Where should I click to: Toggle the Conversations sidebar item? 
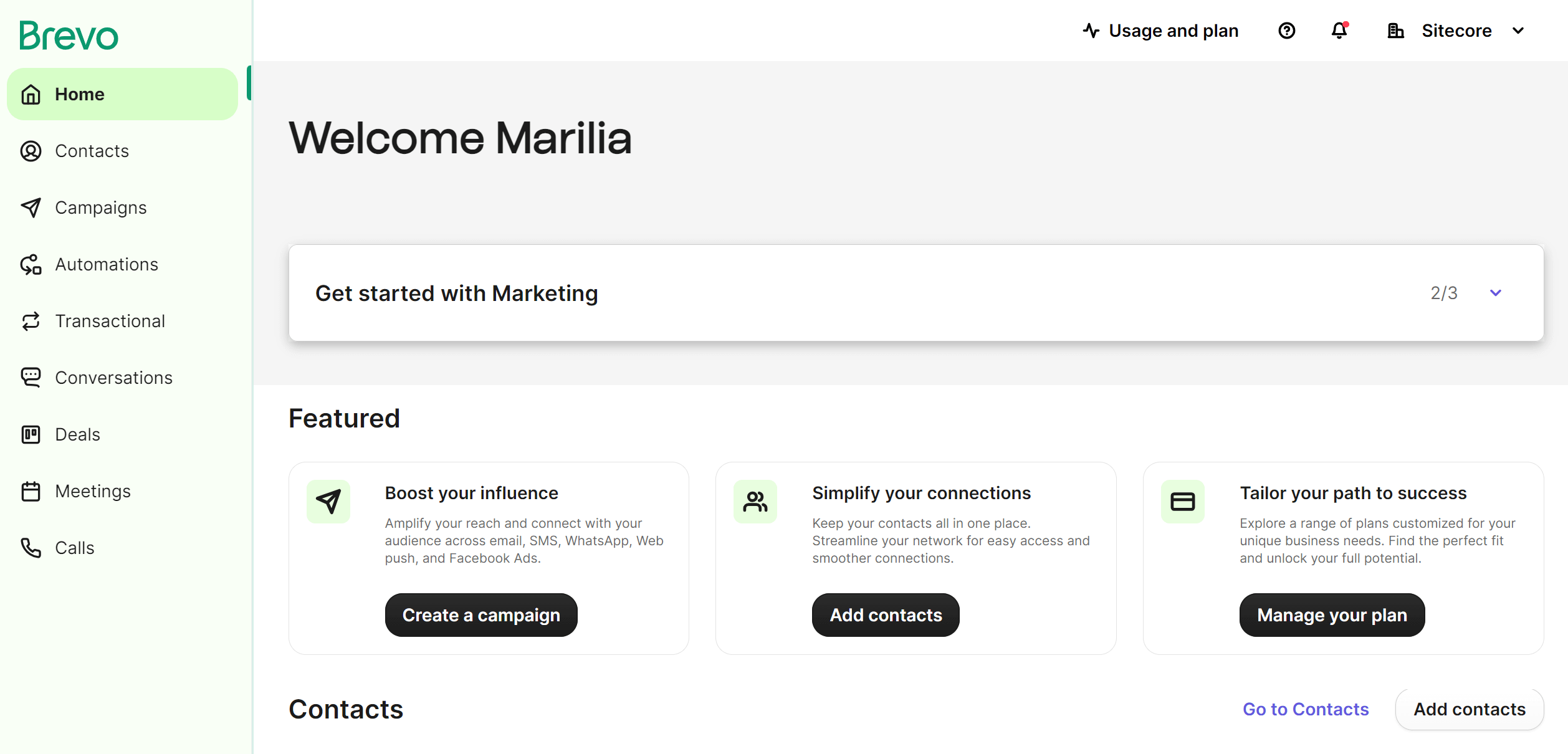(x=113, y=377)
